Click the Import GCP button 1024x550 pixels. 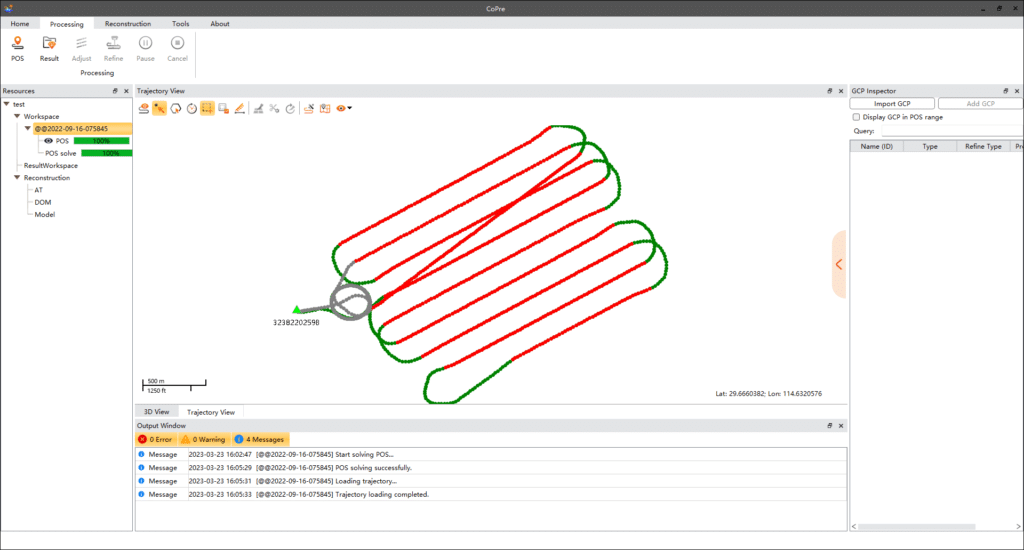[x=892, y=103]
